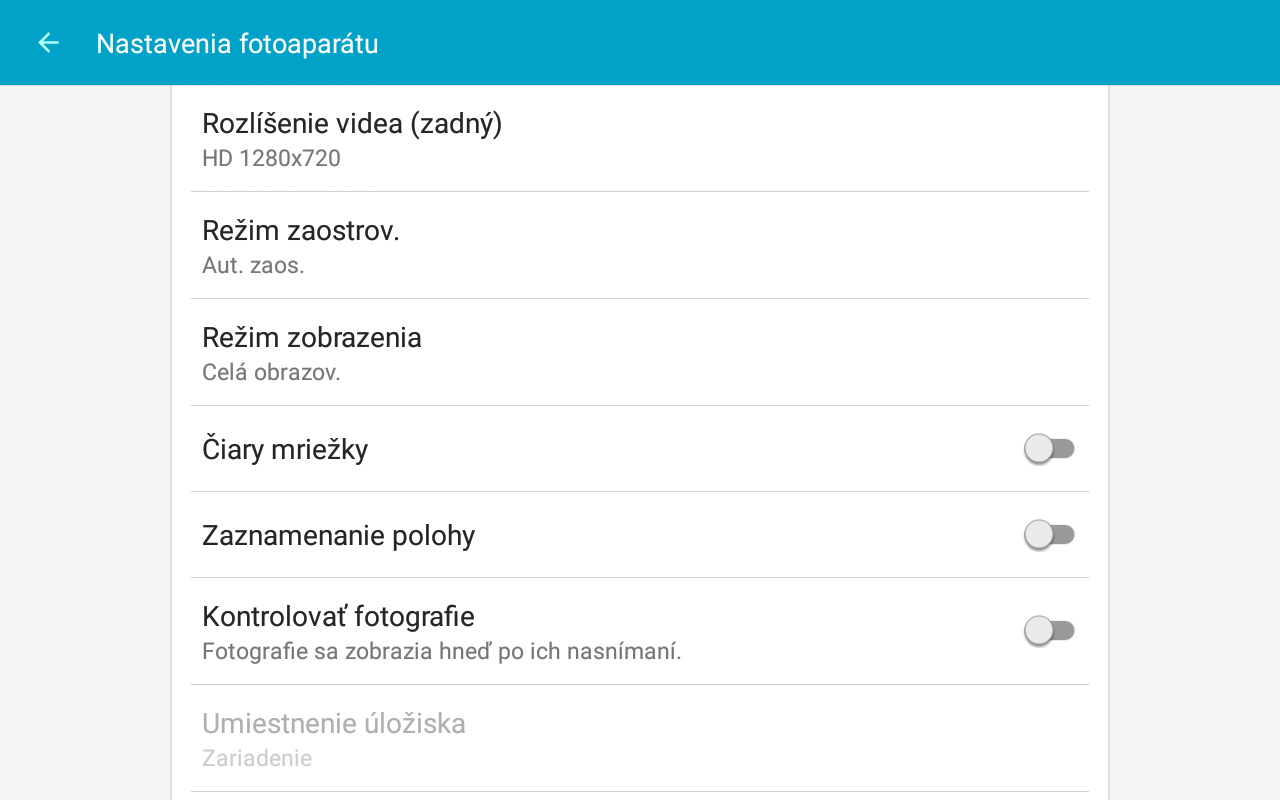Viewport: 1280px width, 800px height.
Task: Click the Čiary mriežky label
Action: click(x=285, y=449)
